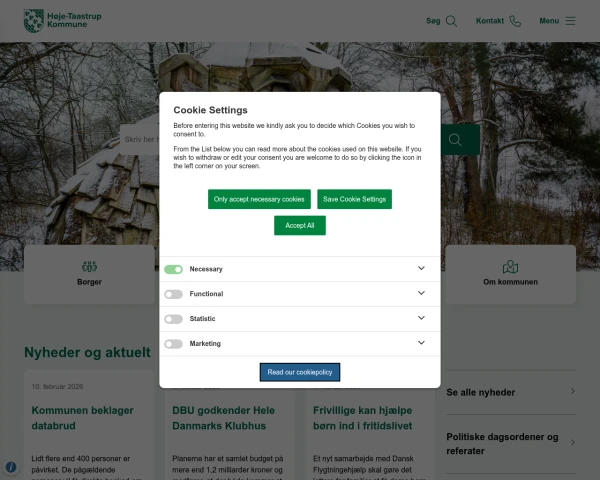
Task: Click the Necessary category label
Action: (x=206, y=269)
